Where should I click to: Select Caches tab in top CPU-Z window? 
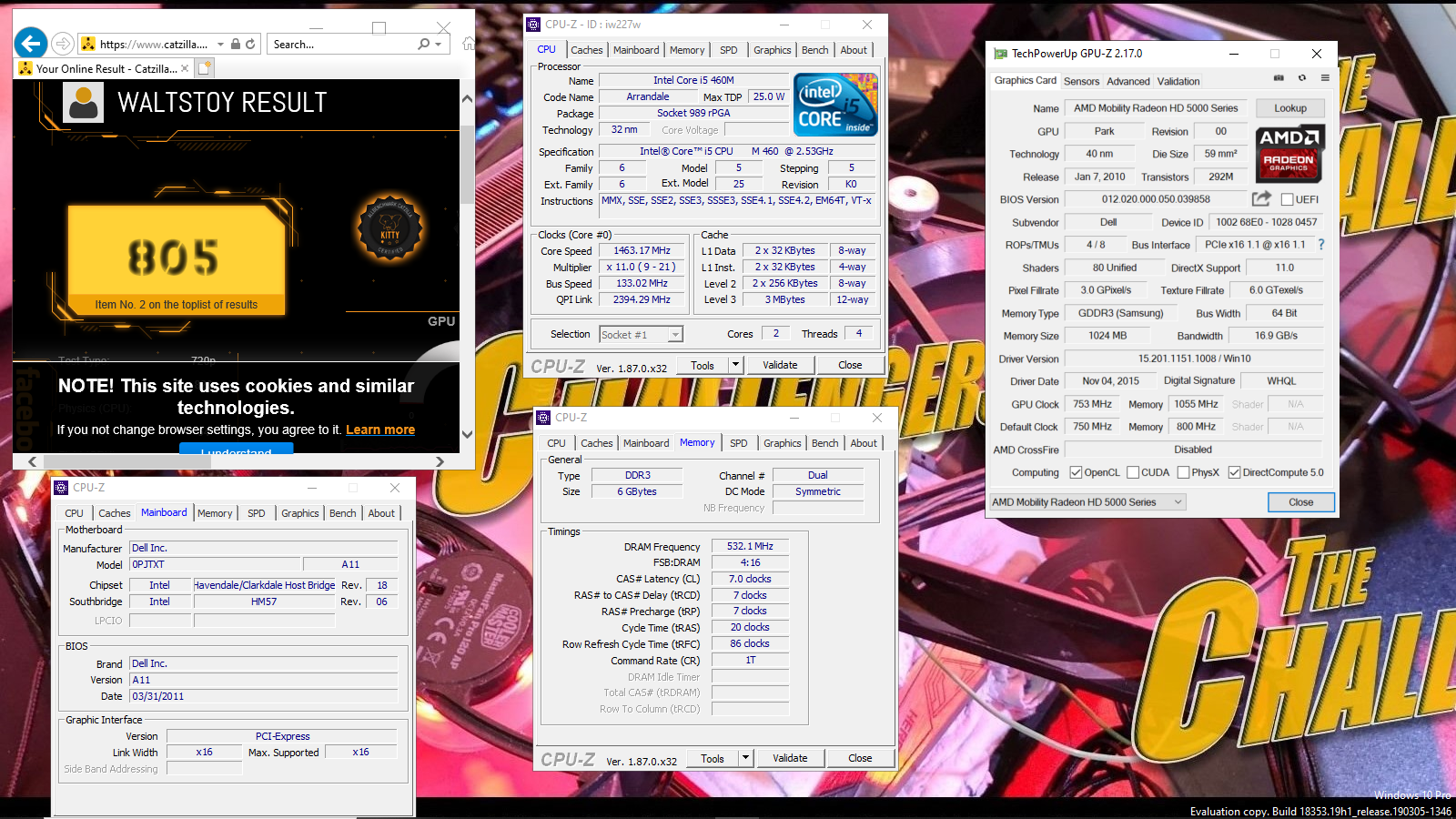click(587, 50)
